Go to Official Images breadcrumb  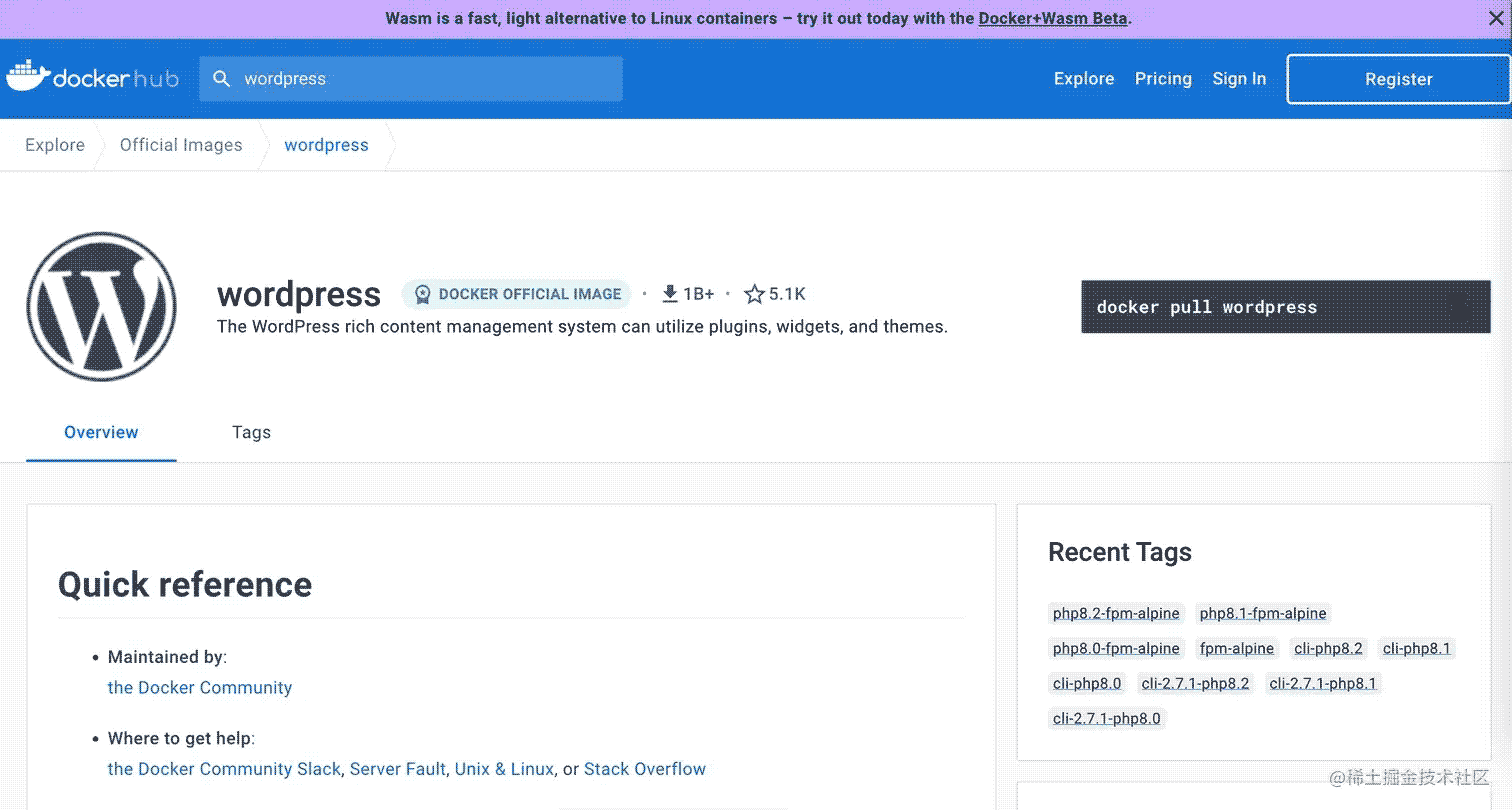(181, 145)
